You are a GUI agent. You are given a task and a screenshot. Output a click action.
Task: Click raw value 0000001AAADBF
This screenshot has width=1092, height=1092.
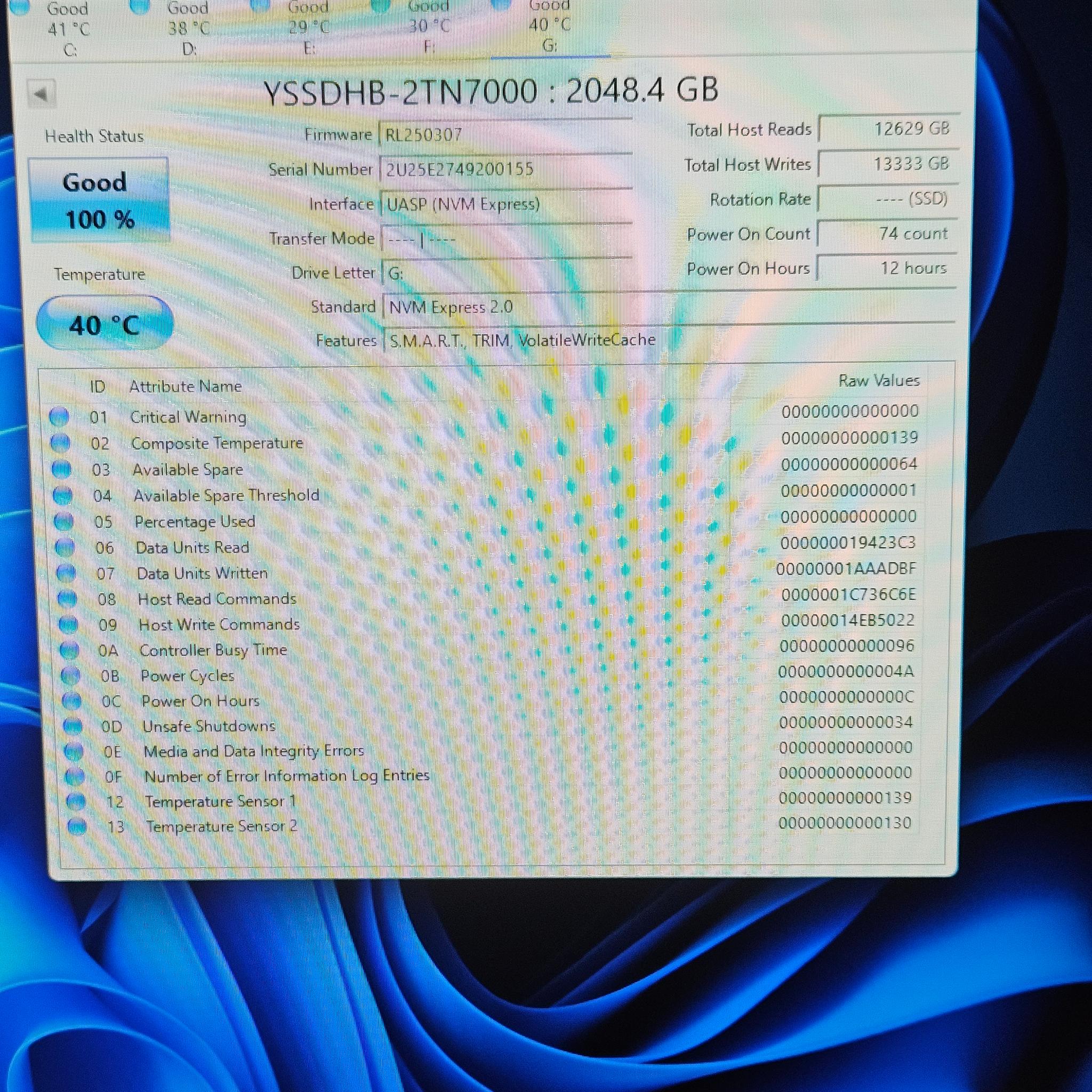click(846, 569)
